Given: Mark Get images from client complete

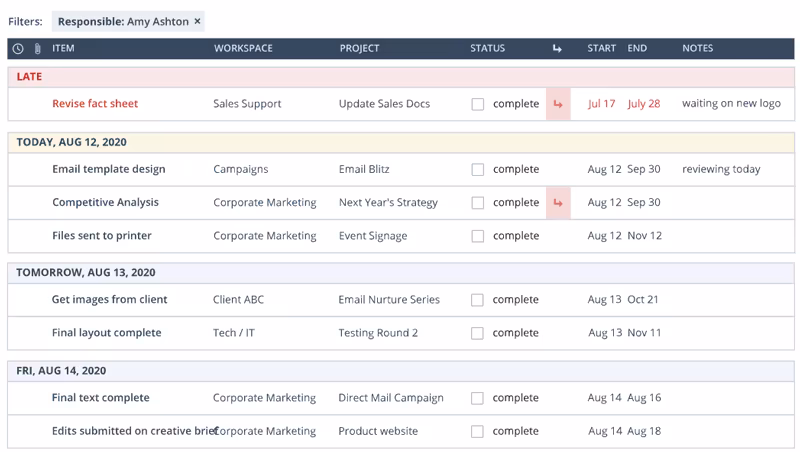Looking at the screenshot, I should point(477,300).
